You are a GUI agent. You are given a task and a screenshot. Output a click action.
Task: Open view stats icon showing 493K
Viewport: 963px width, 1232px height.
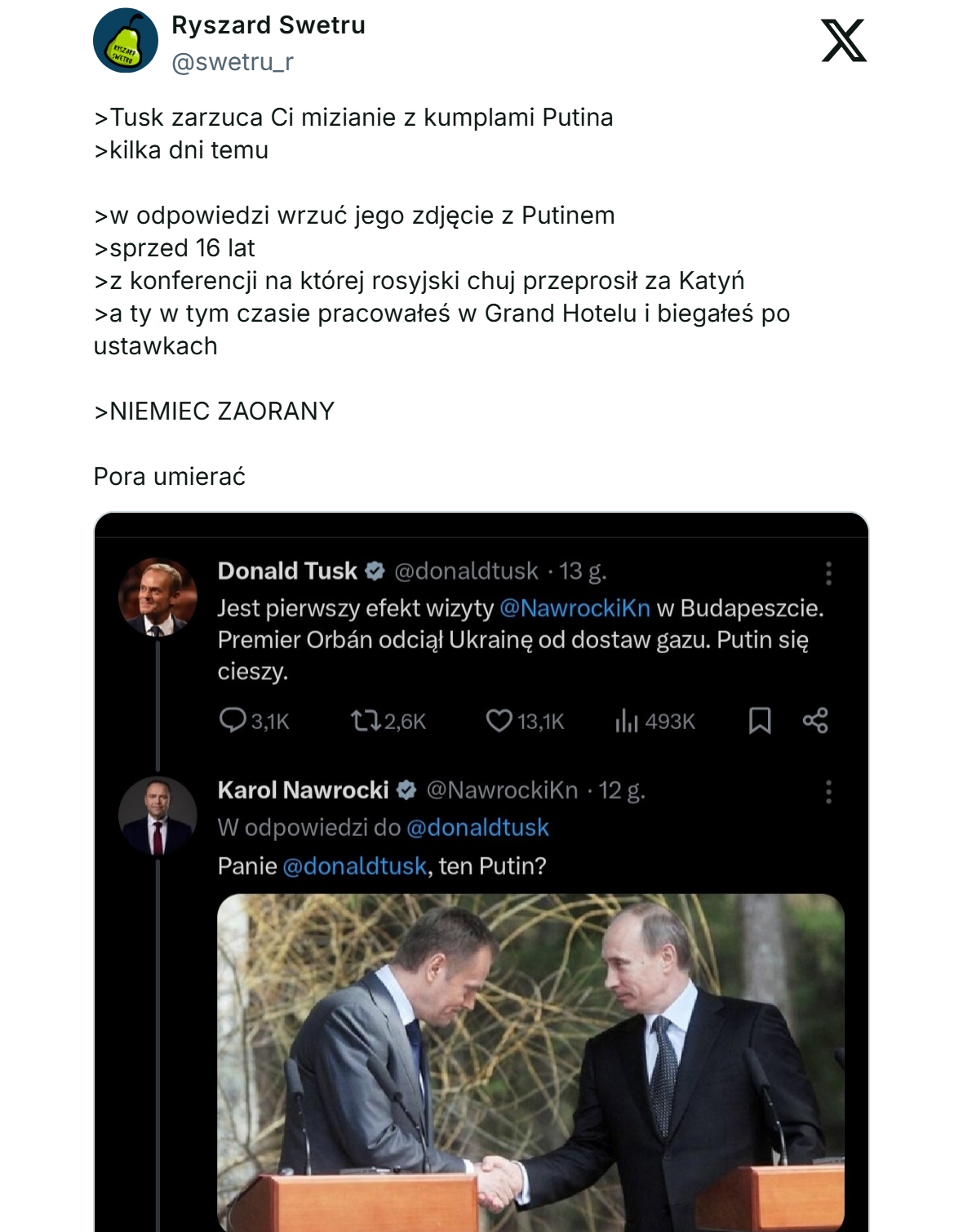(627, 720)
